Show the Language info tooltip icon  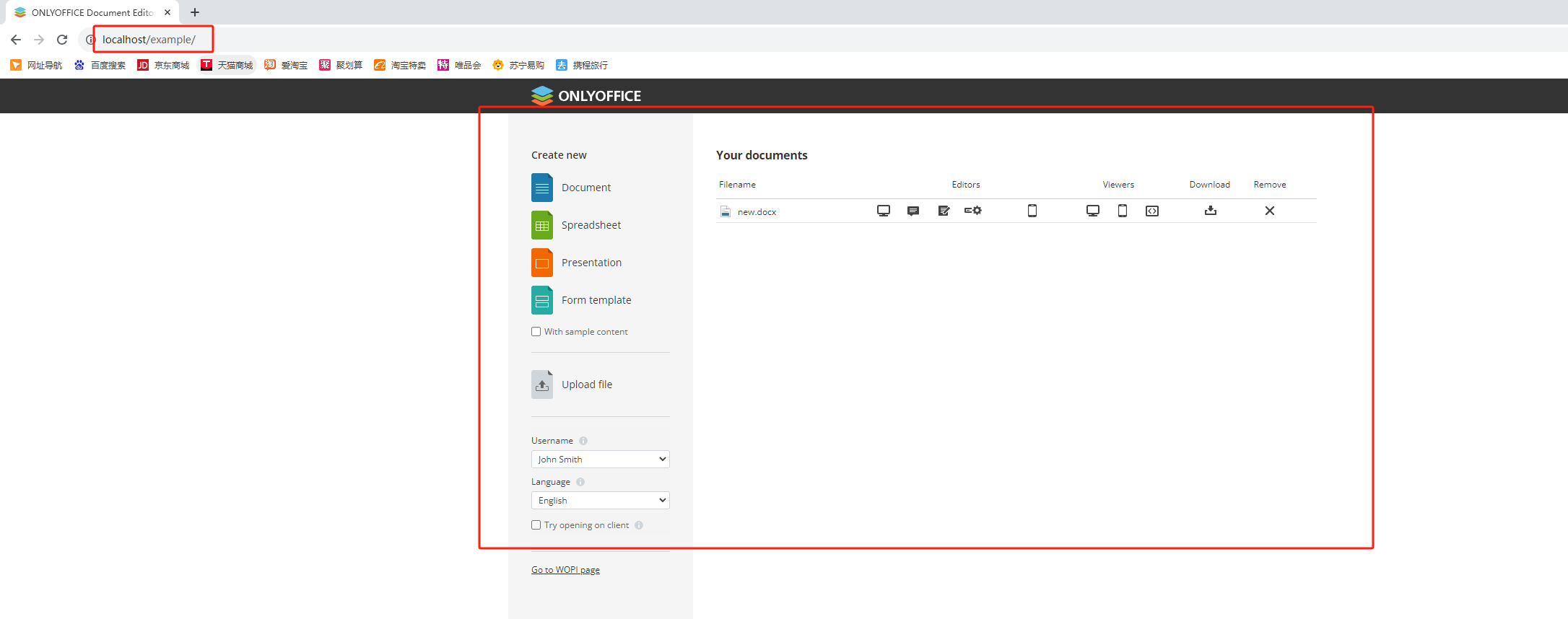pos(580,482)
